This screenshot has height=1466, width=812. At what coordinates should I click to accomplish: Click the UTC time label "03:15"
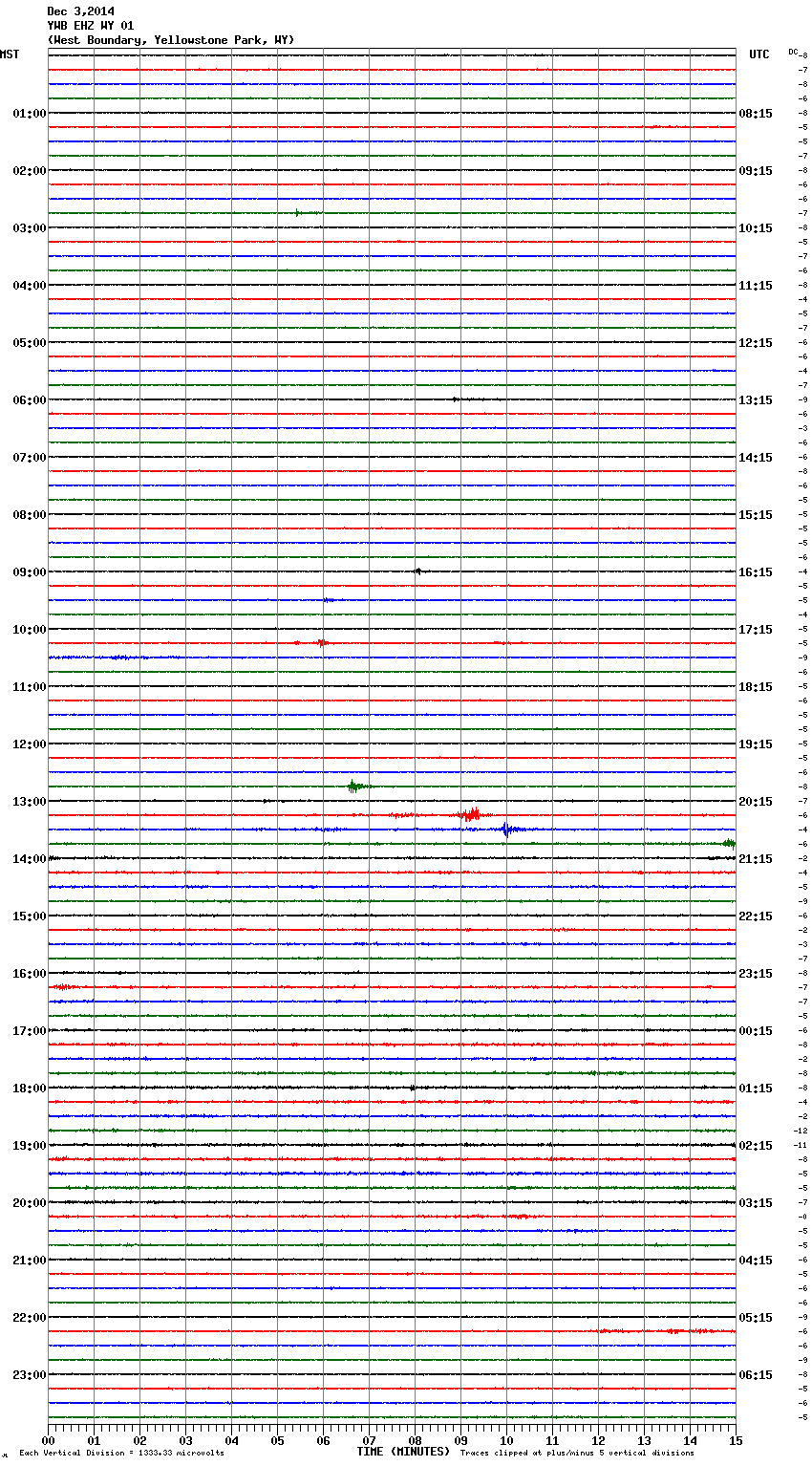coord(756,1203)
